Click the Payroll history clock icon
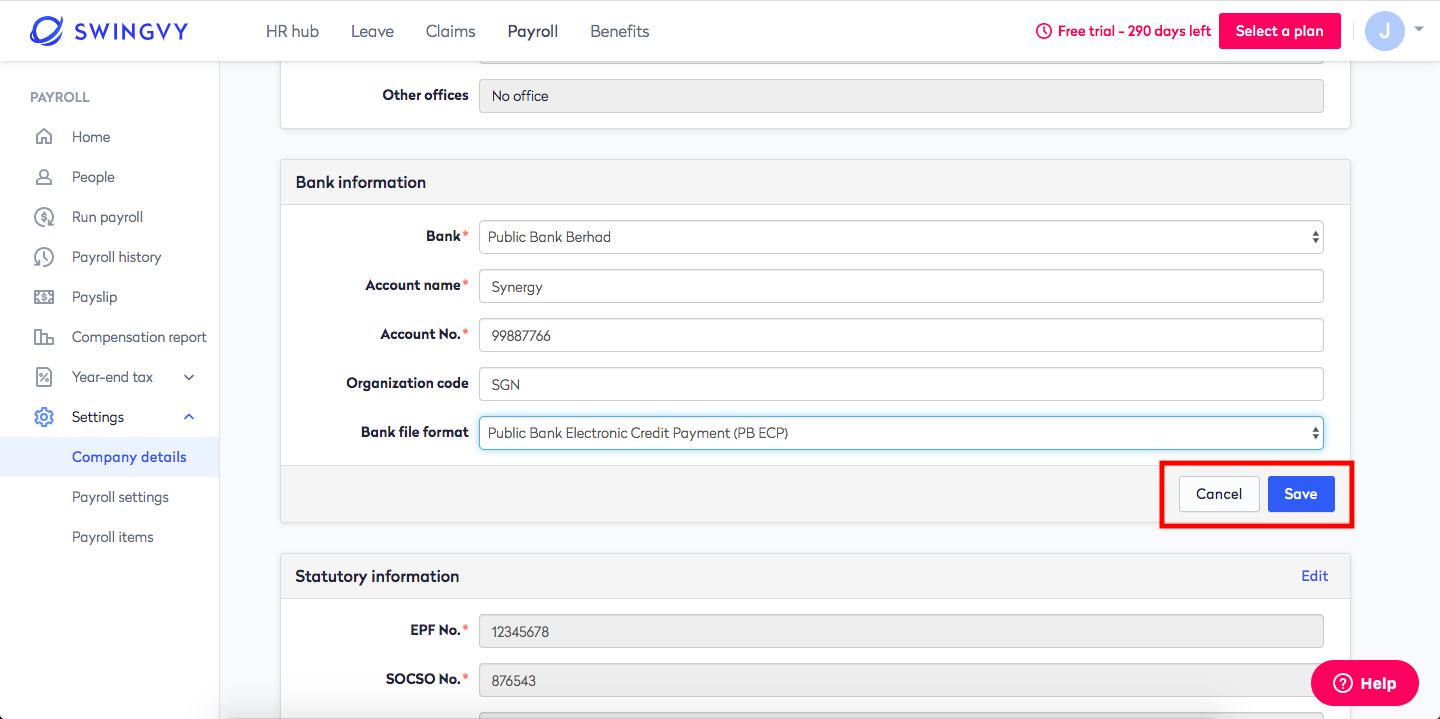This screenshot has height=719, width=1440. coord(43,257)
